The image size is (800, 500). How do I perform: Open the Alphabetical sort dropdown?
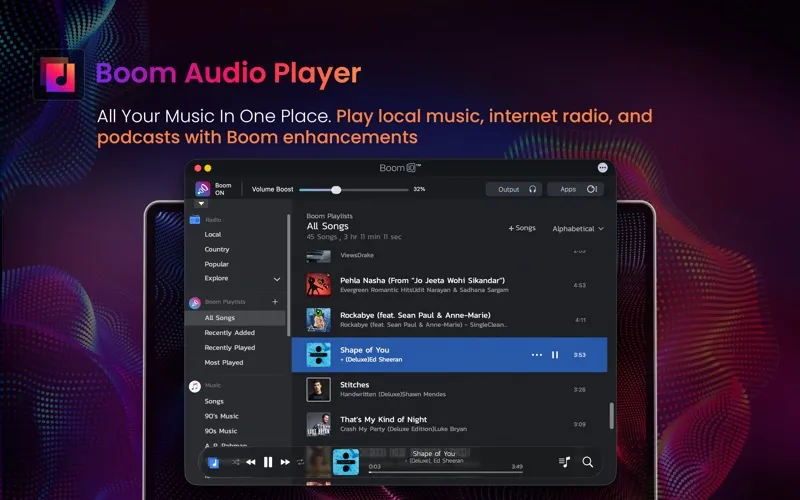point(578,229)
